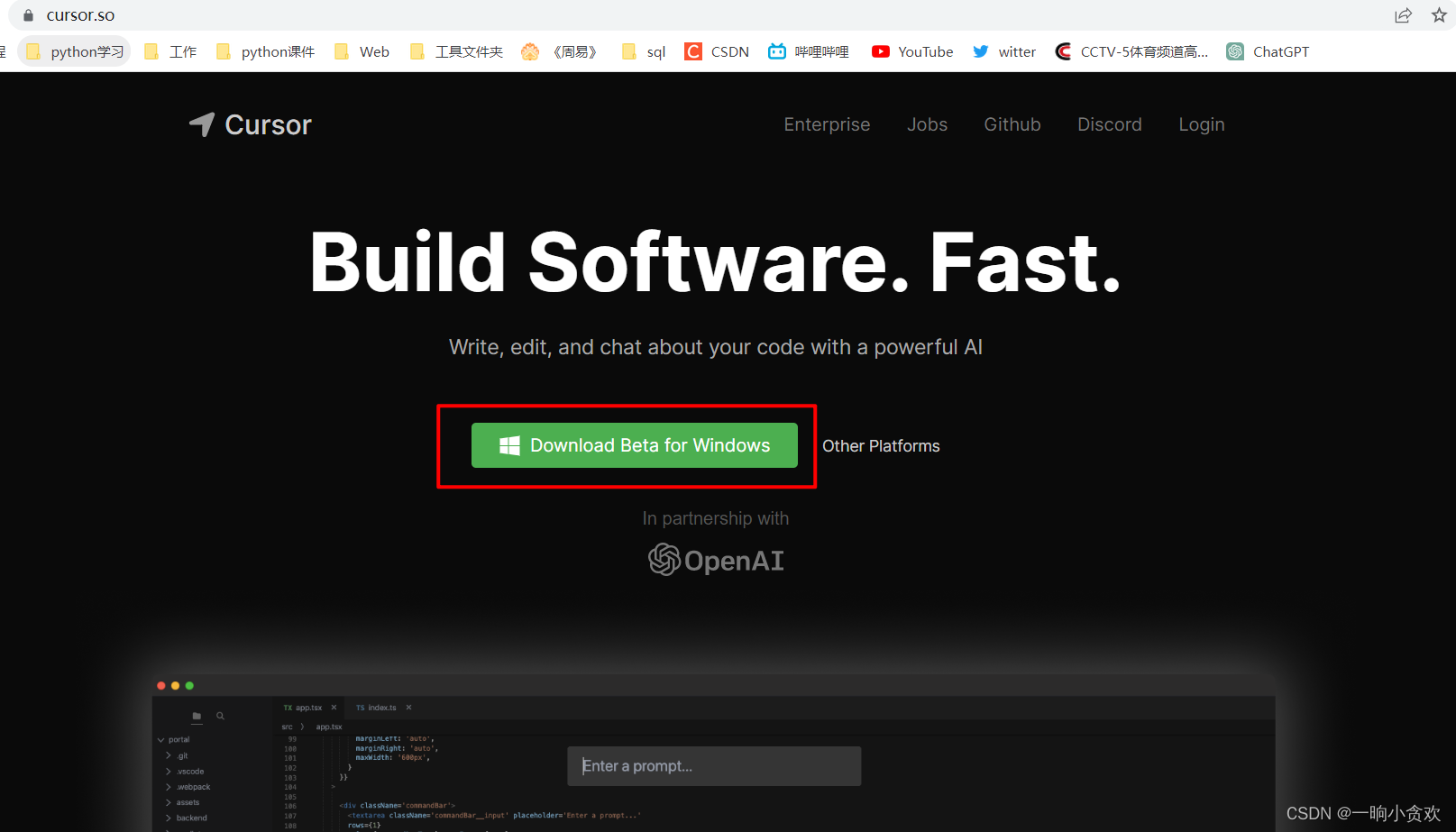Viewport: 1456px width, 832px height.
Task: Click the src breadcrumb above the editor
Action: click(287, 727)
